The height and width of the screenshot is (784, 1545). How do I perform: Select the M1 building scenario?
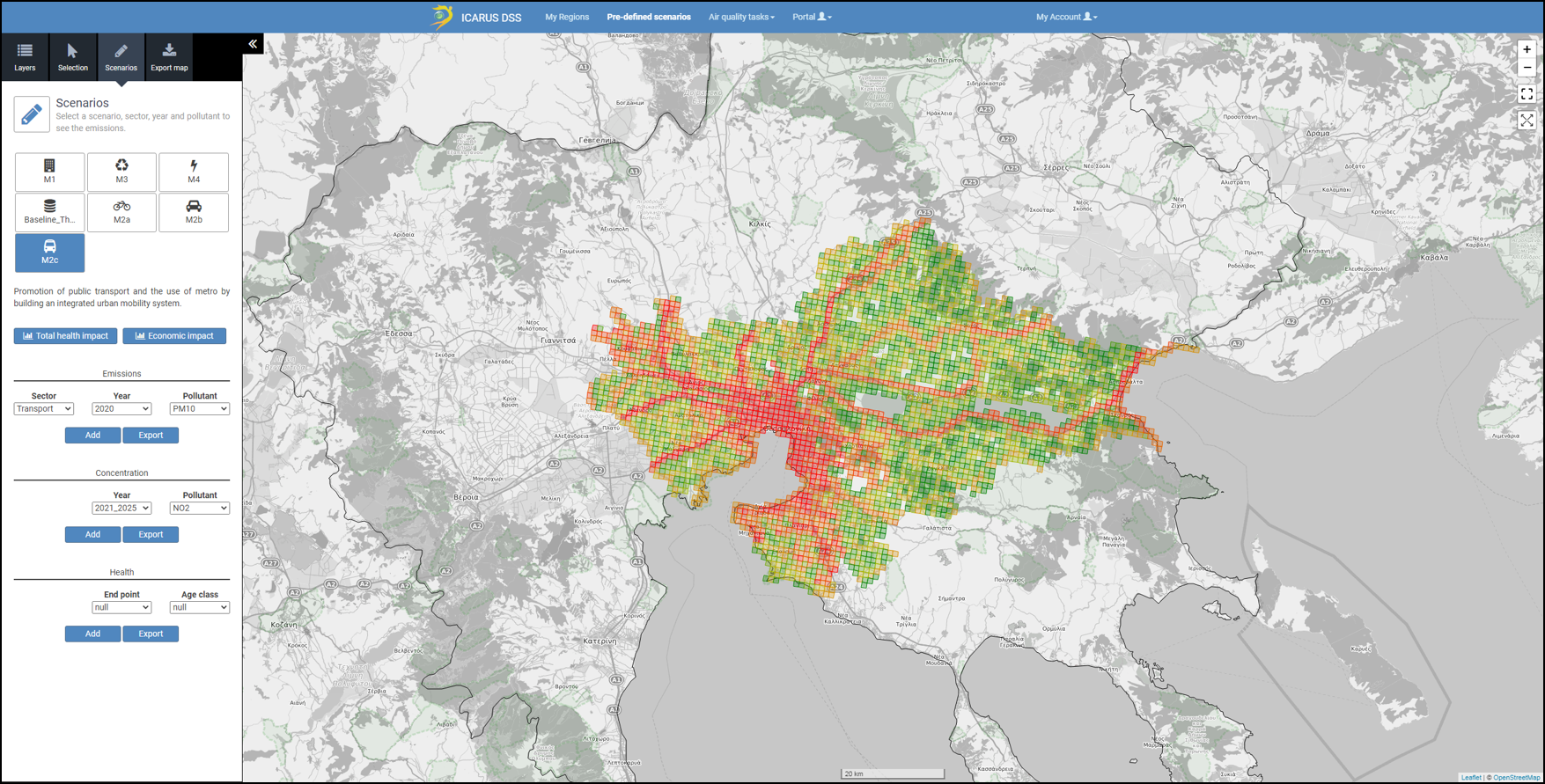click(49, 172)
